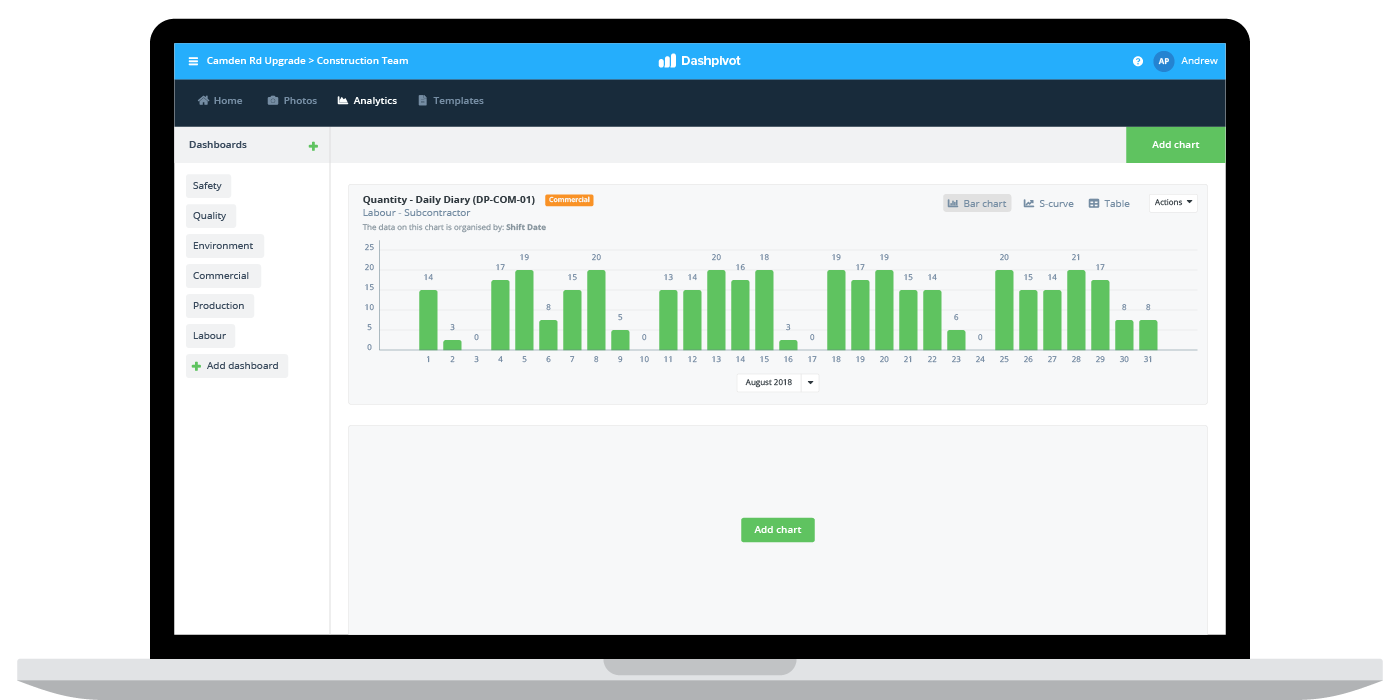Click the Camden Rd Upgrade breadcrumb
This screenshot has width=1400, height=700.
coord(255,61)
